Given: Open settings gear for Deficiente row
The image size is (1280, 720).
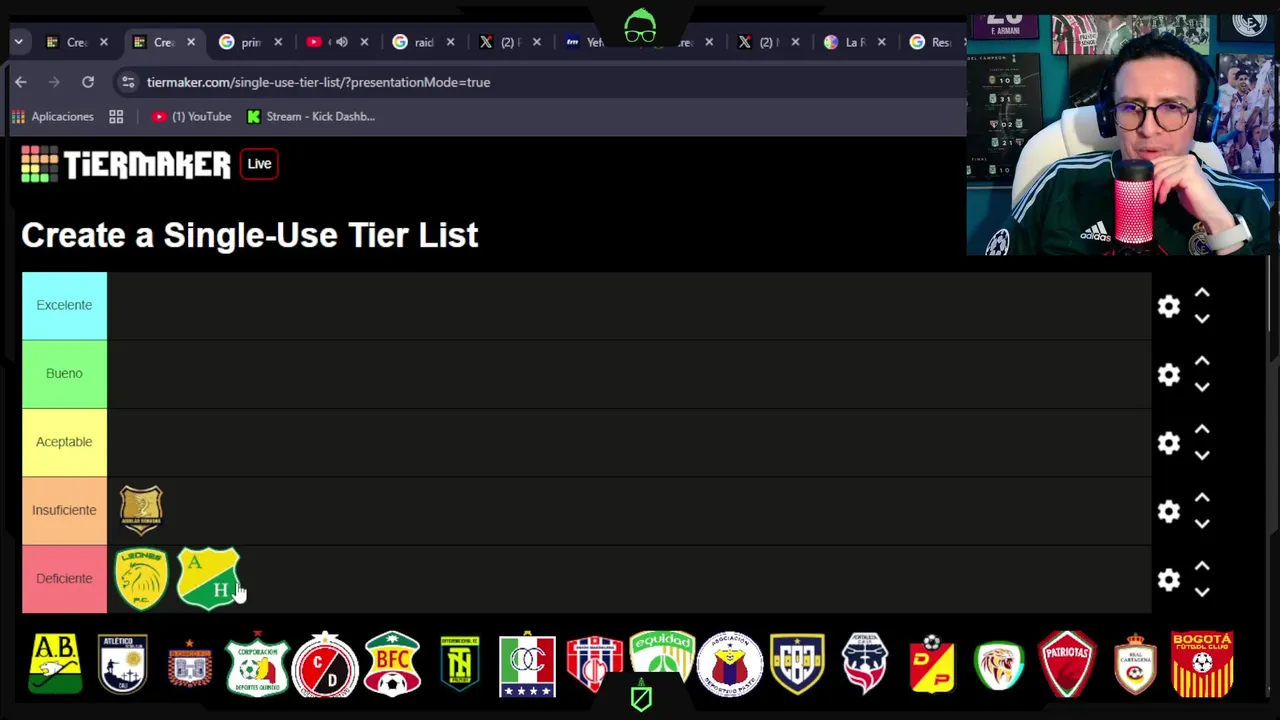Looking at the screenshot, I should coord(1168,579).
